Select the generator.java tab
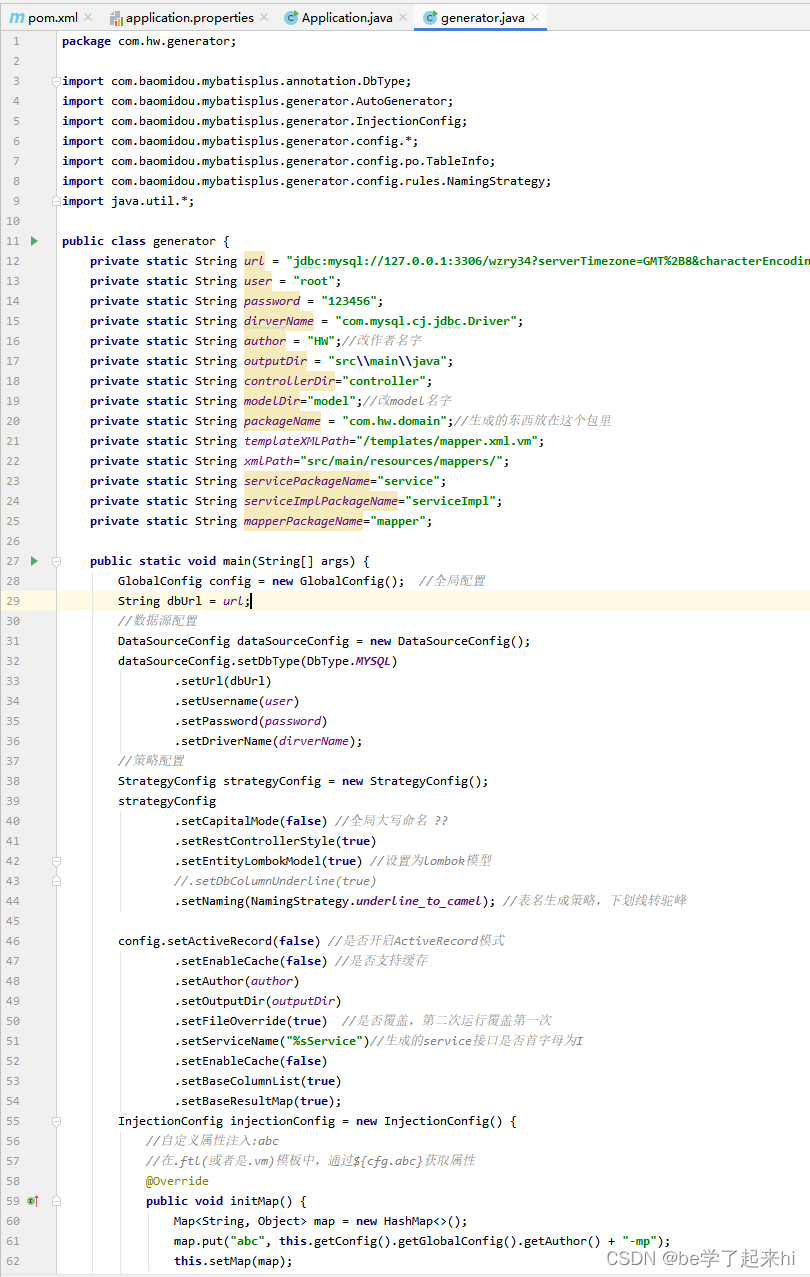810x1277 pixels. 482,17
